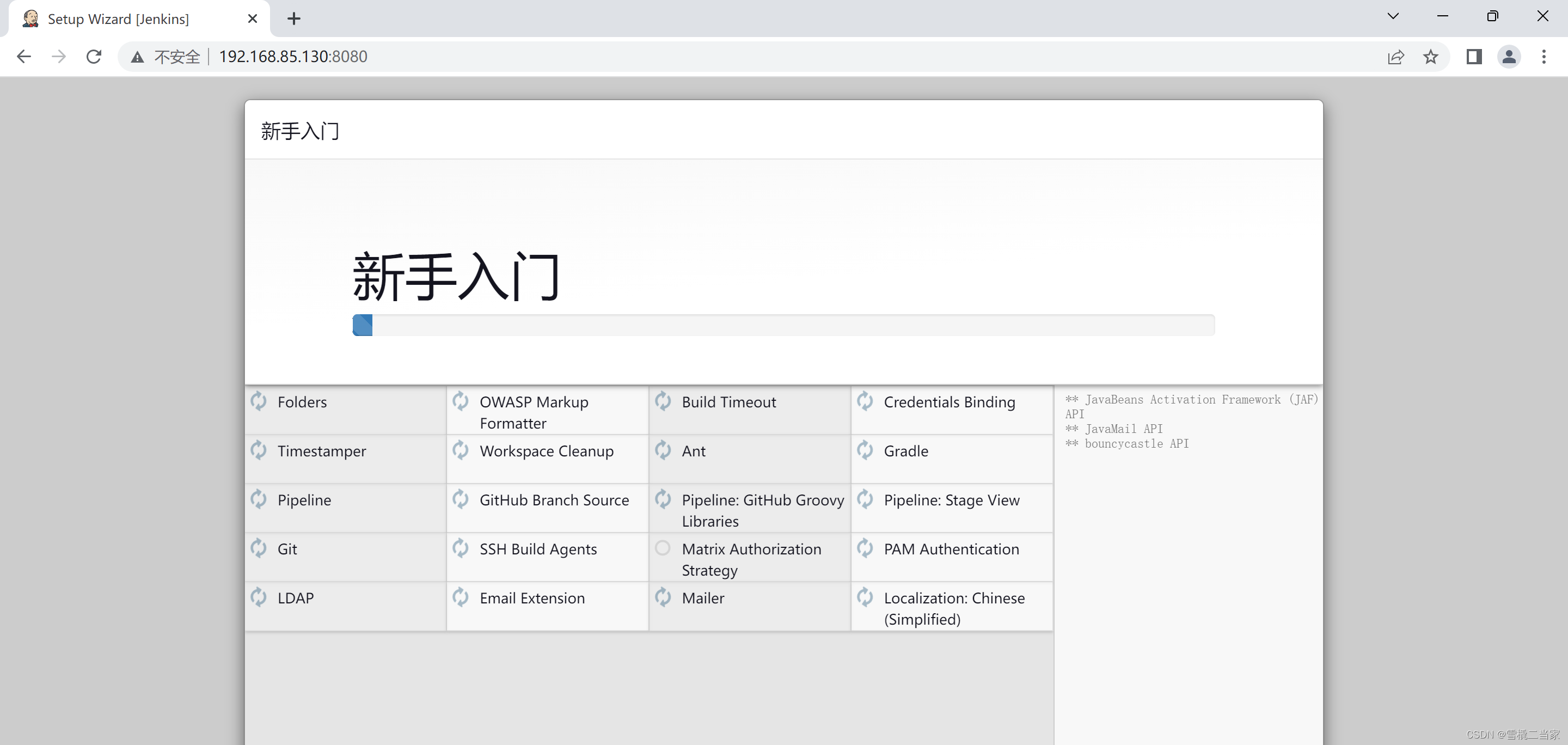
Task: Select the Setup Wizard [Jenkins] tab
Action: tap(139, 19)
